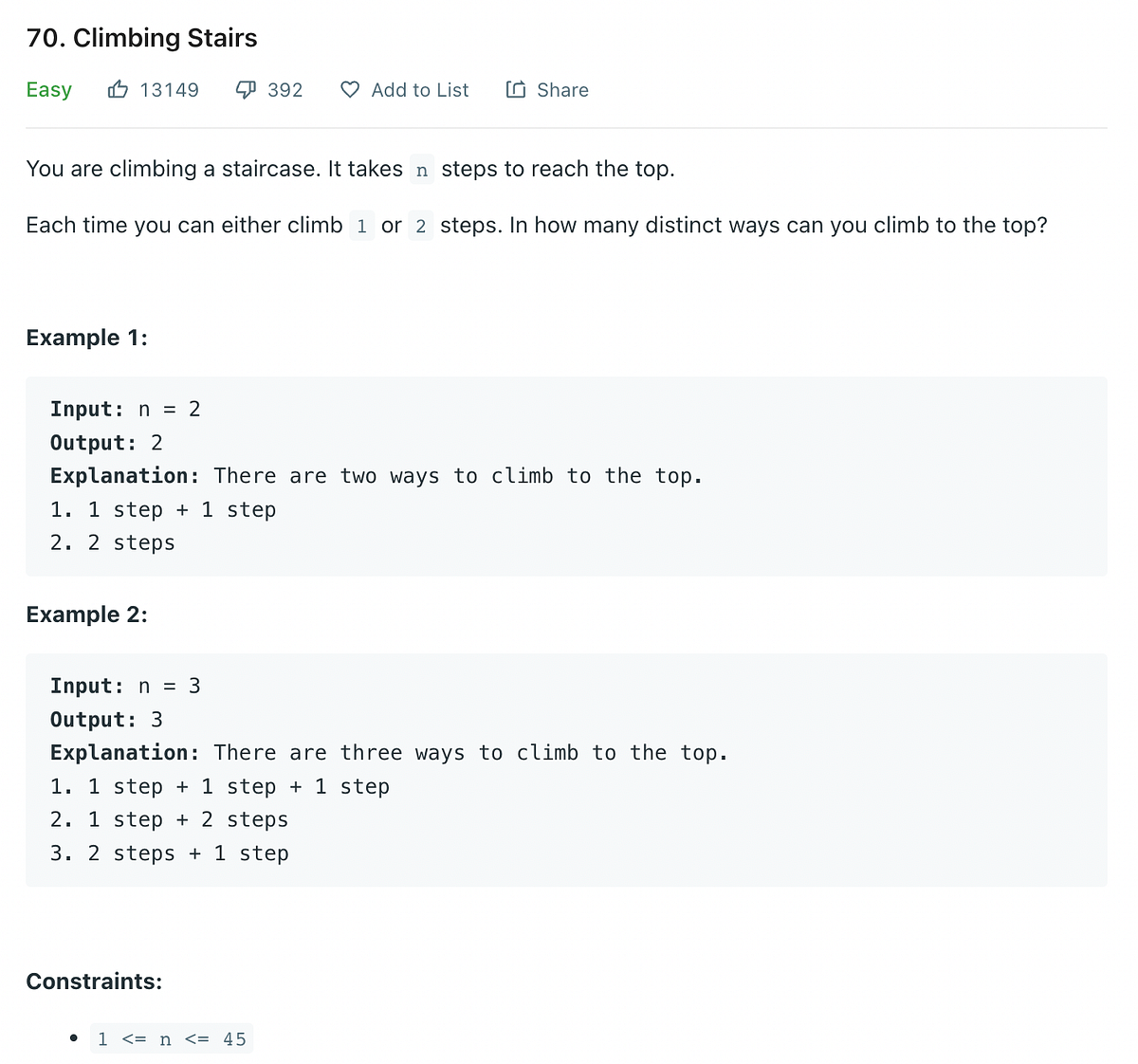Image resolution: width=1138 pixels, height=1064 pixels.
Task: Upvote the problem with the thumbs-up icon
Action: click(119, 89)
